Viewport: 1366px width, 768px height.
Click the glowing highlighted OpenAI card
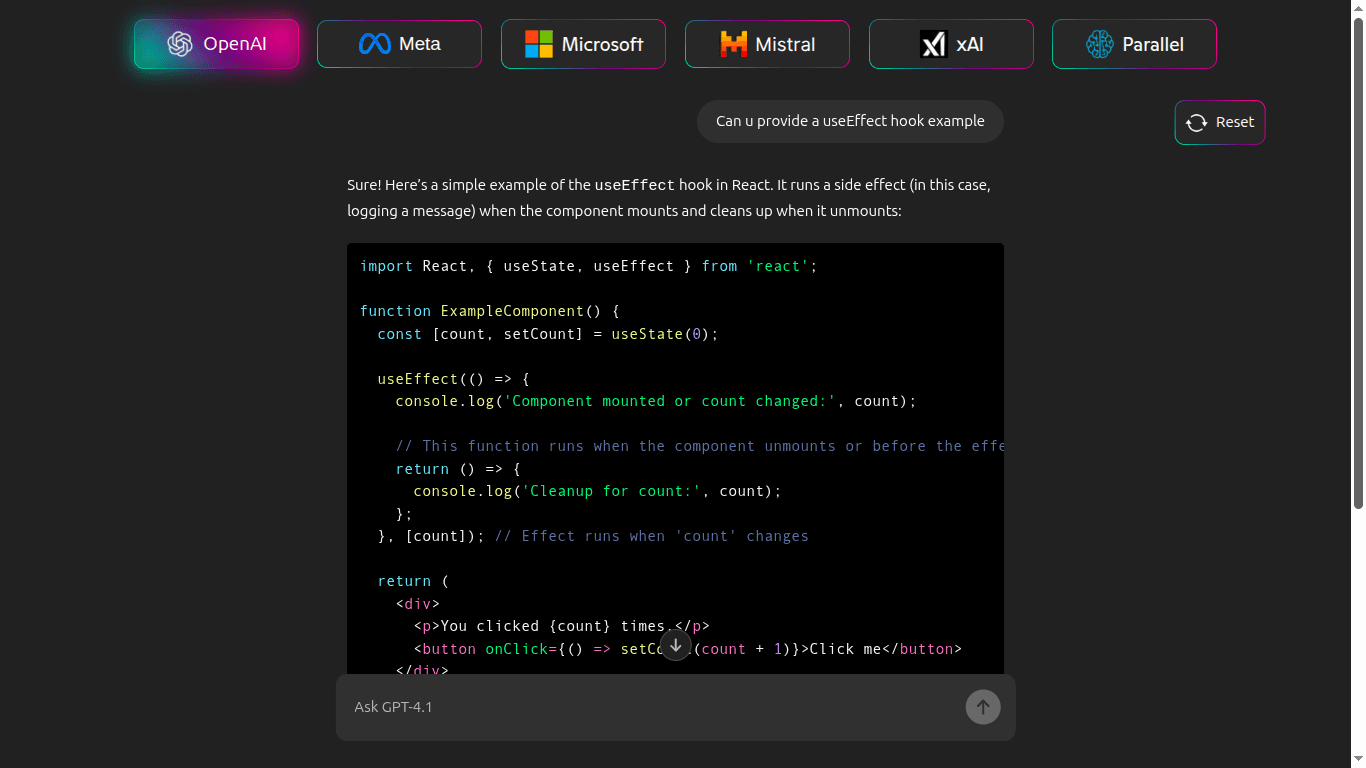click(x=216, y=43)
